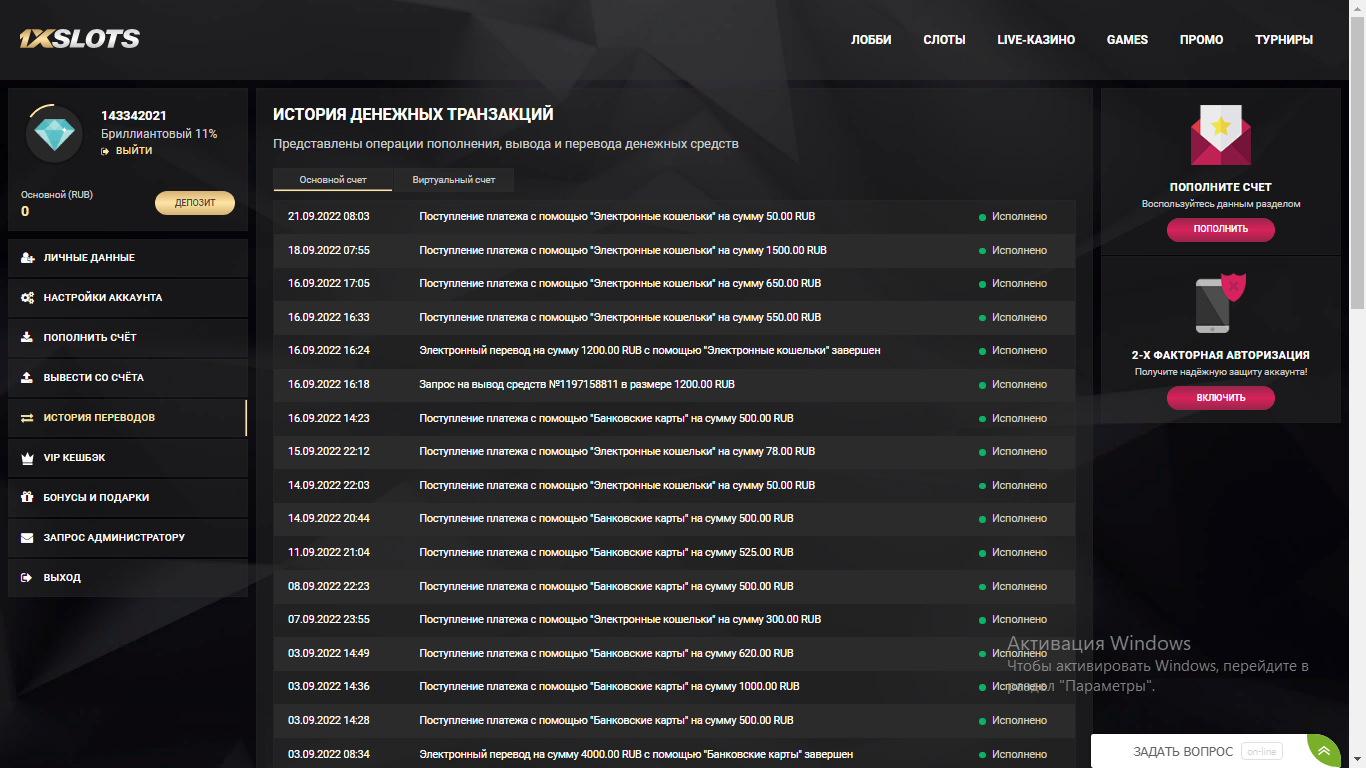The image size is (1366, 768).
Task: Click the 1XSLOTS logo
Action: coord(79,40)
